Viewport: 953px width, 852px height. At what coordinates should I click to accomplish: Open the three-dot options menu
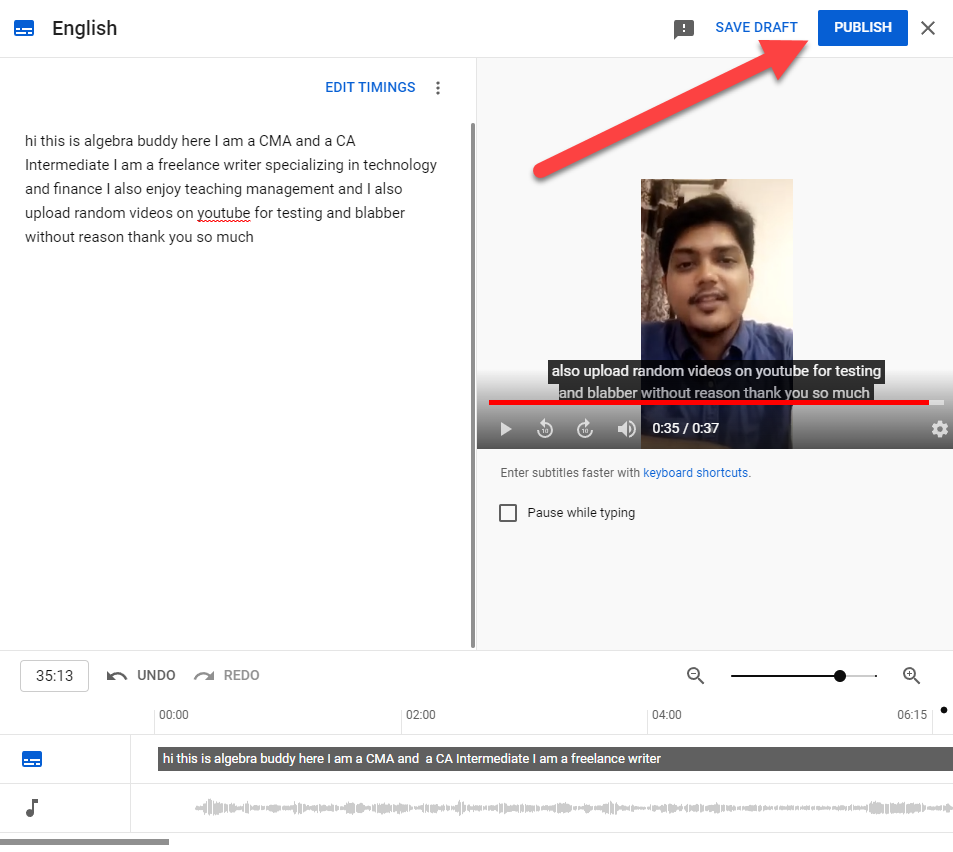click(437, 88)
